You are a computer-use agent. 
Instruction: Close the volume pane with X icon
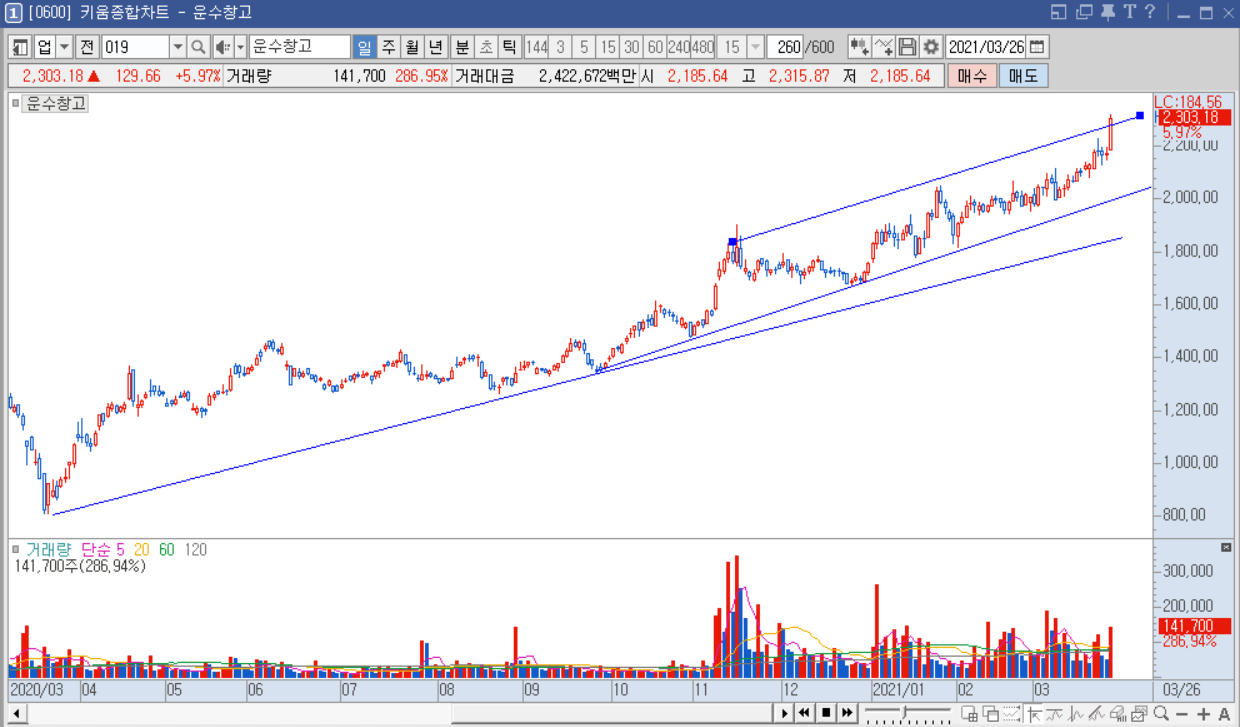(x=1227, y=548)
